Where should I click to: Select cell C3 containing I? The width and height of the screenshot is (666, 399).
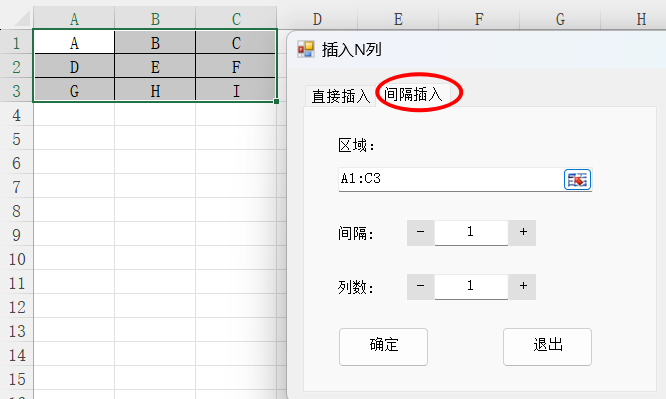point(236,91)
